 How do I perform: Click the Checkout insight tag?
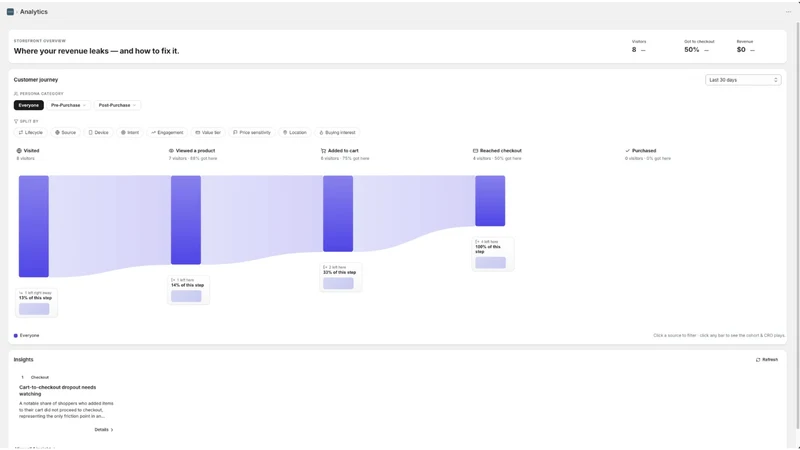(x=40, y=378)
